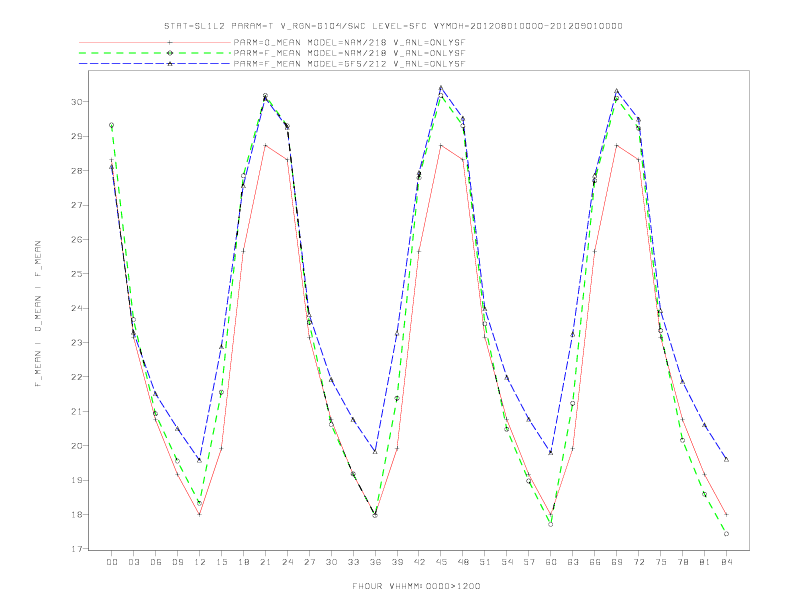Click x-axis tick label 00
The height and width of the screenshot is (612, 792).
point(112,562)
